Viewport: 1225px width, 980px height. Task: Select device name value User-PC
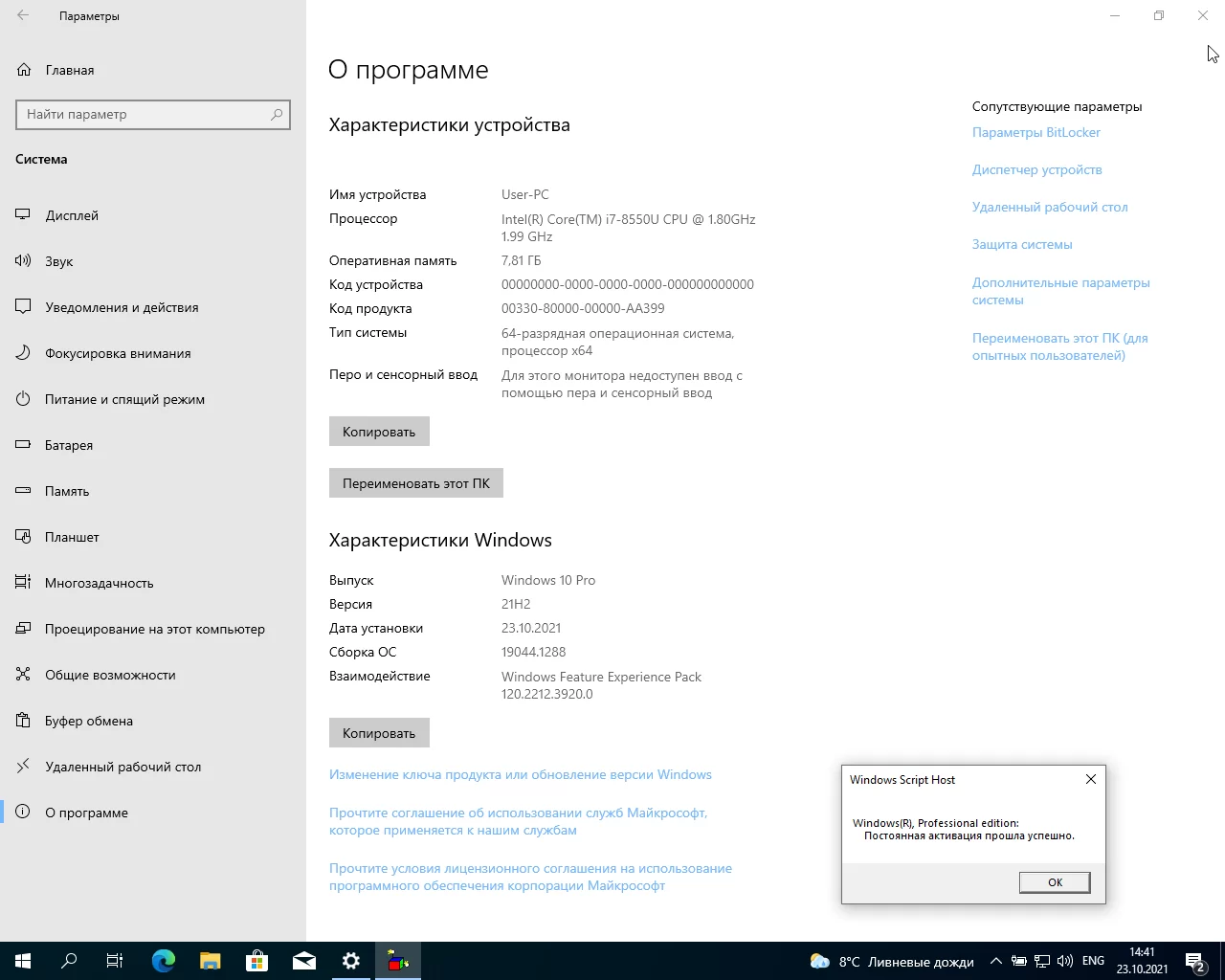click(525, 194)
